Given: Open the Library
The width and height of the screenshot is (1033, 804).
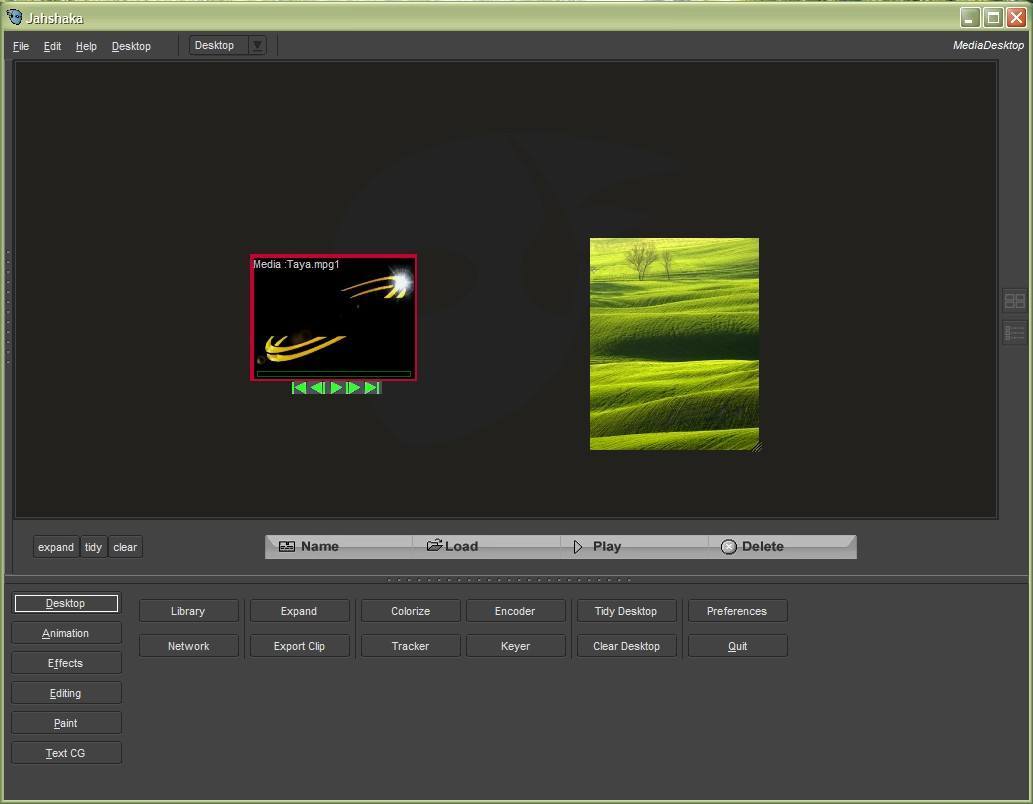Looking at the screenshot, I should [x=188, y=611].
